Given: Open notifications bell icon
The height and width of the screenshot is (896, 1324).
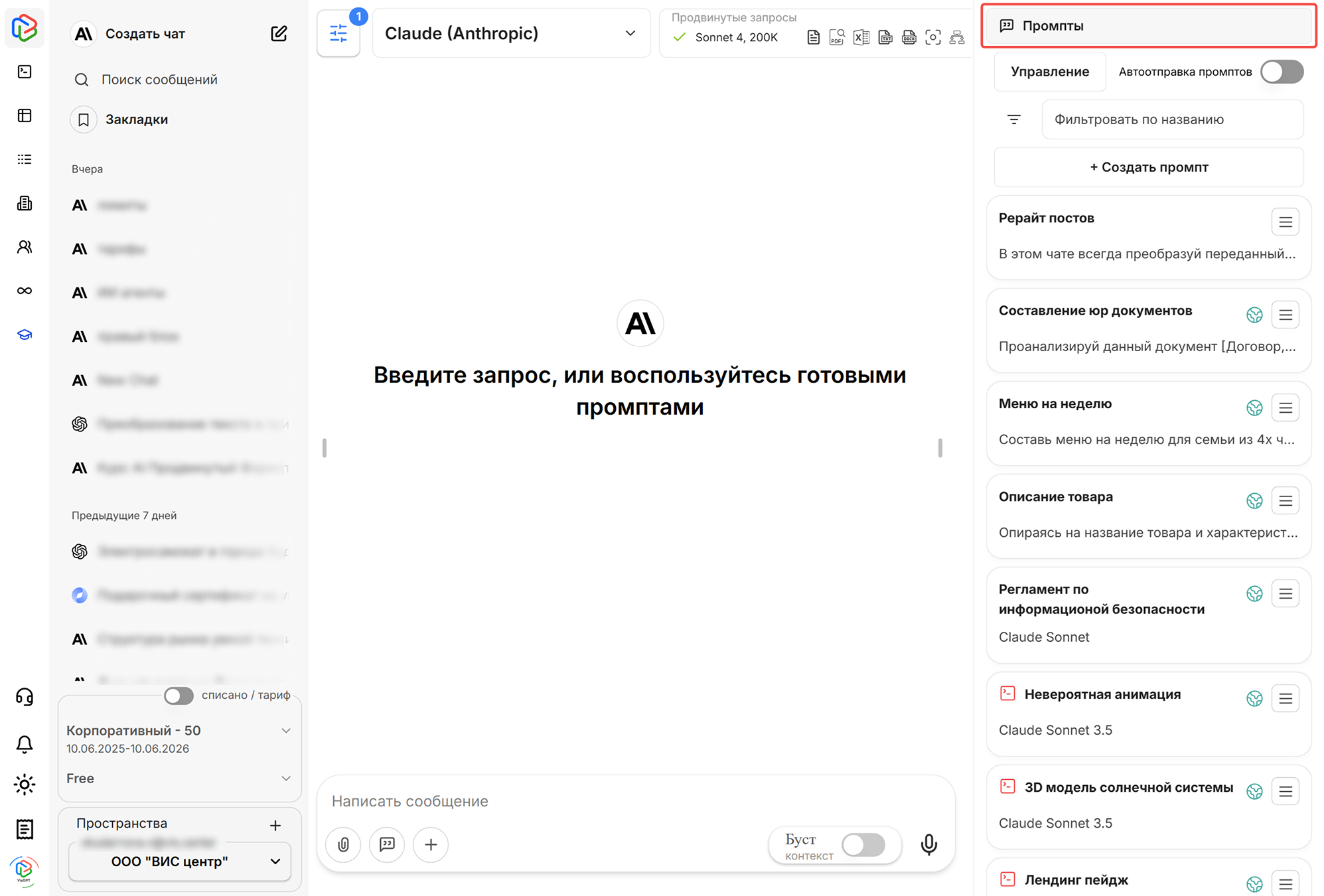Looking at the screenshot, I should click(25, 744).
